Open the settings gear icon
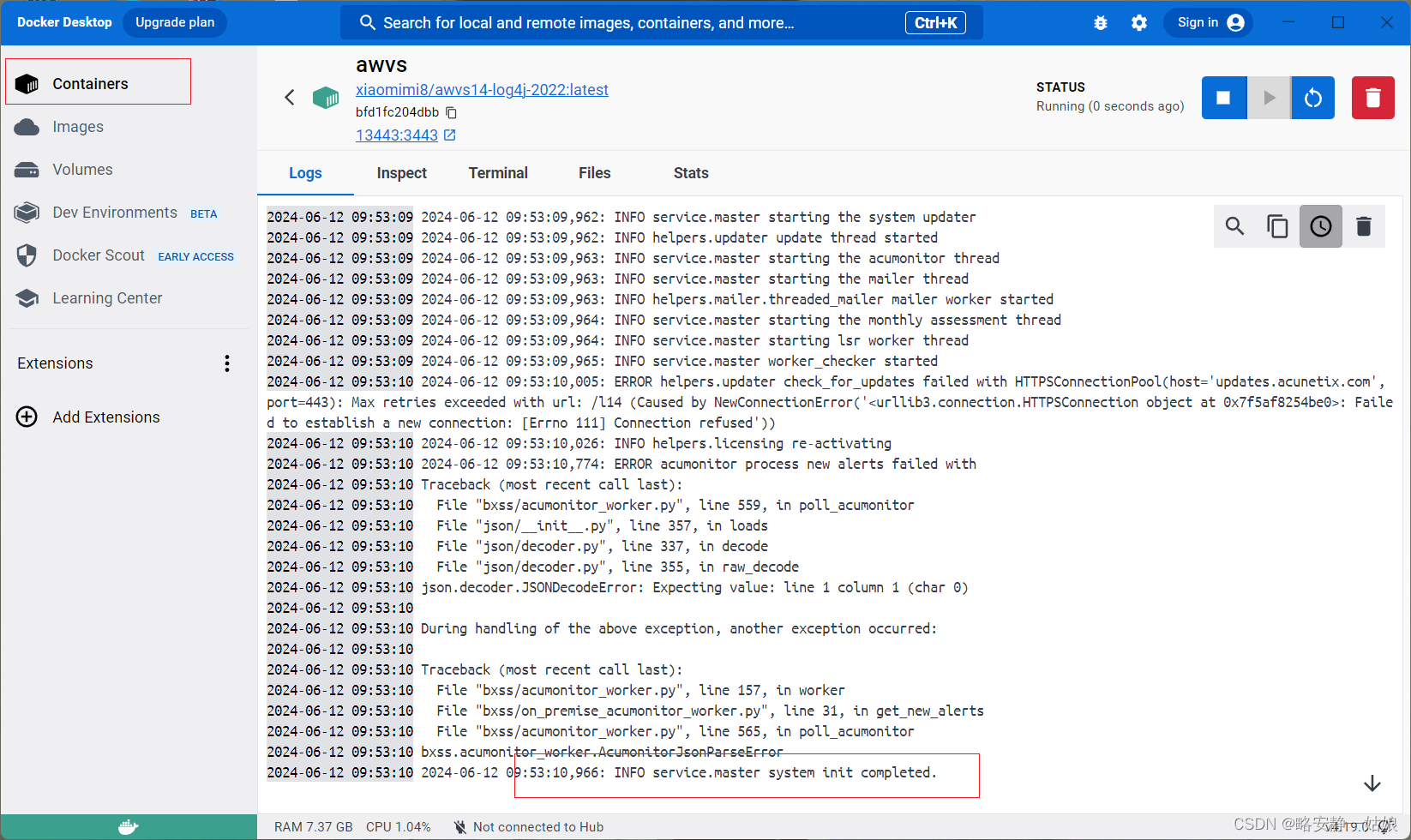1411x840 pixels. pos(1139,23)
